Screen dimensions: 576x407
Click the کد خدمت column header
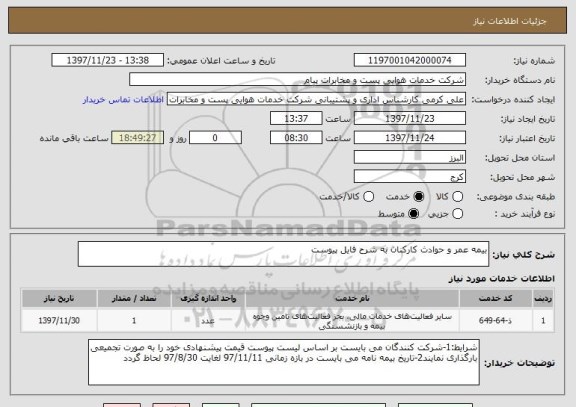[x=496, y=299]
